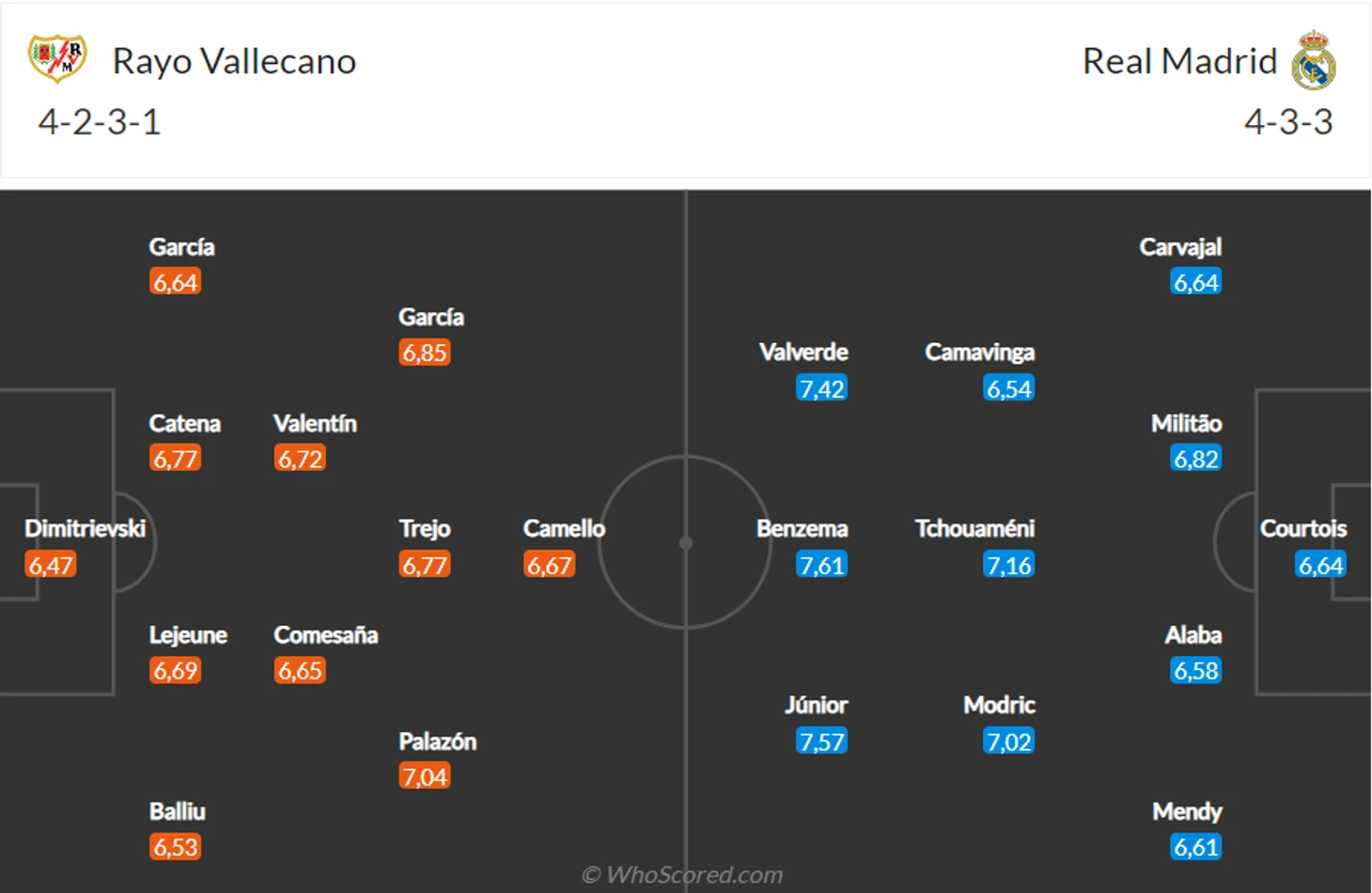
Task: Select Valverde's 7,42 rating badge
Action: 821,388
